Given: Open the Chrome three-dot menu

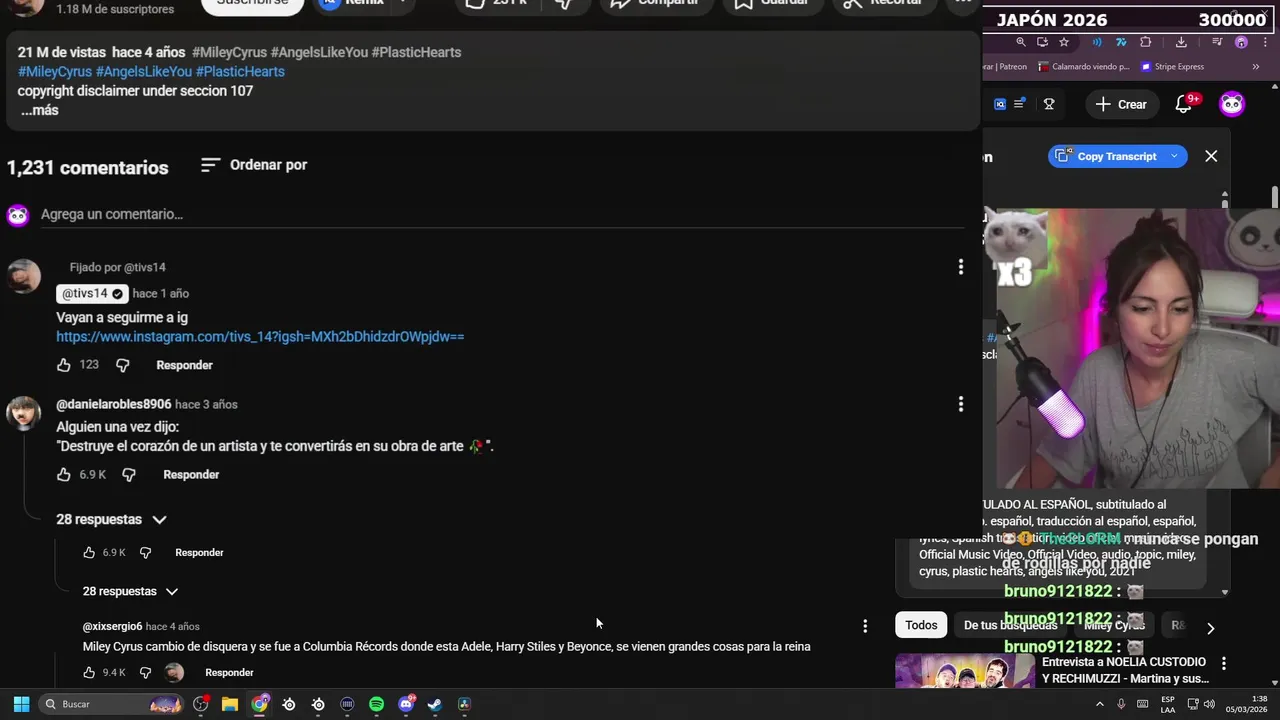Looking at the screenshot, I should point(1264,42).
